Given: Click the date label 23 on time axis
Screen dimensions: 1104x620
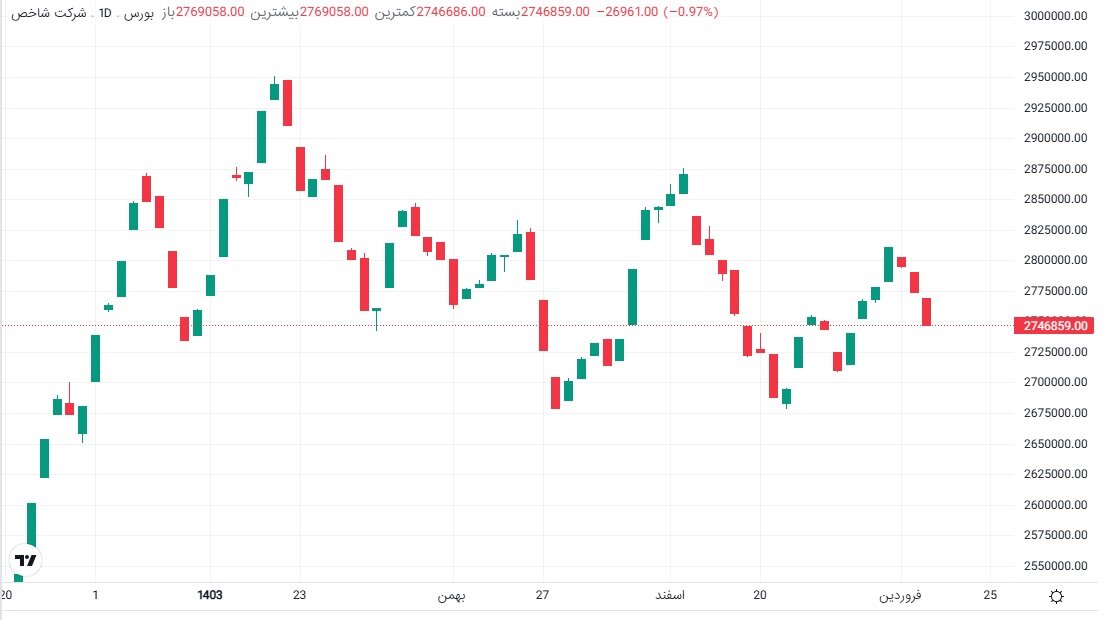Looking at the screenshot, I should (x=299, y=595).
